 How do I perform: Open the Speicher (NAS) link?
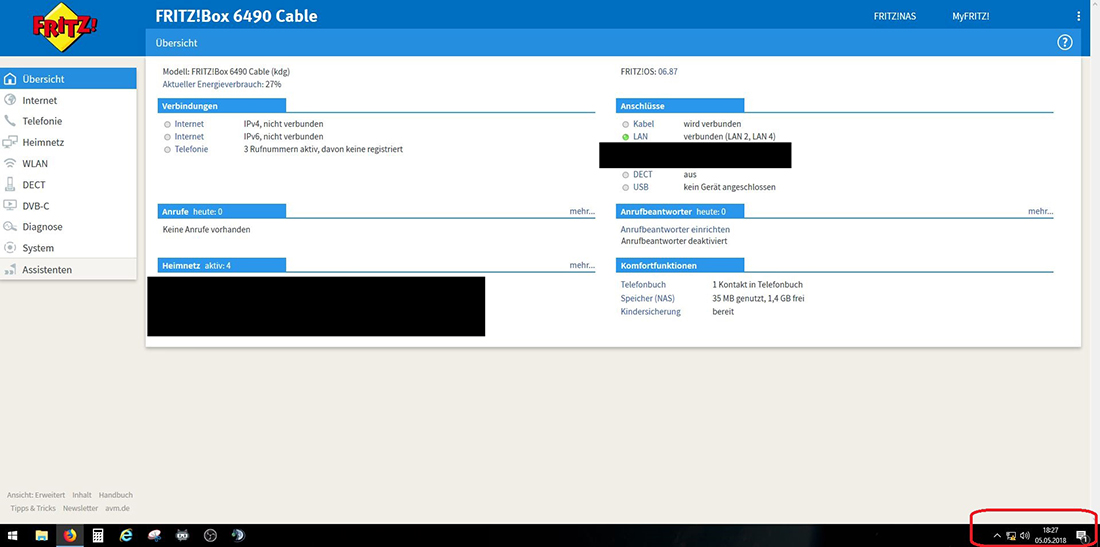648,298
